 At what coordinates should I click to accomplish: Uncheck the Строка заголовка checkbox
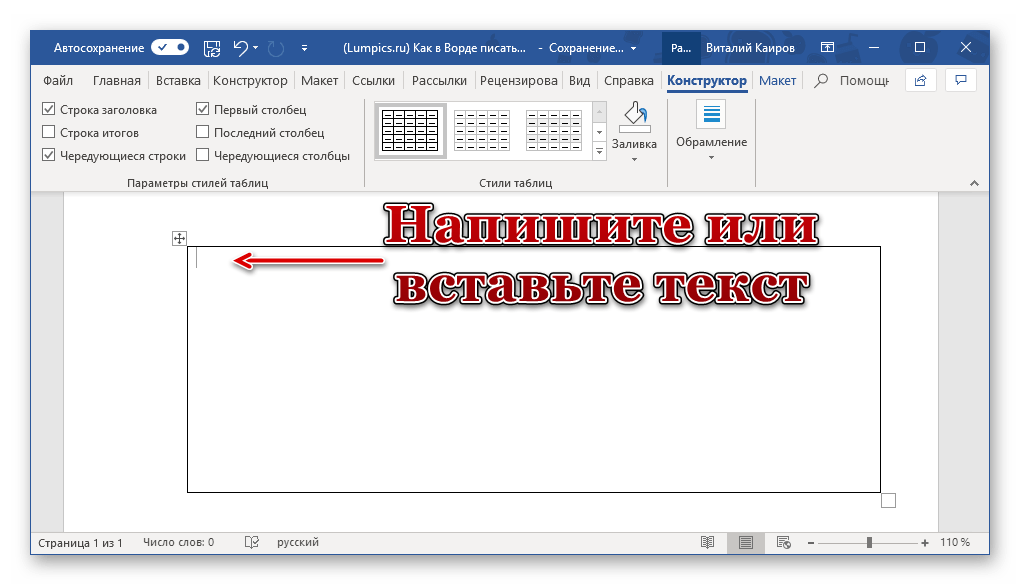[49, 110]
